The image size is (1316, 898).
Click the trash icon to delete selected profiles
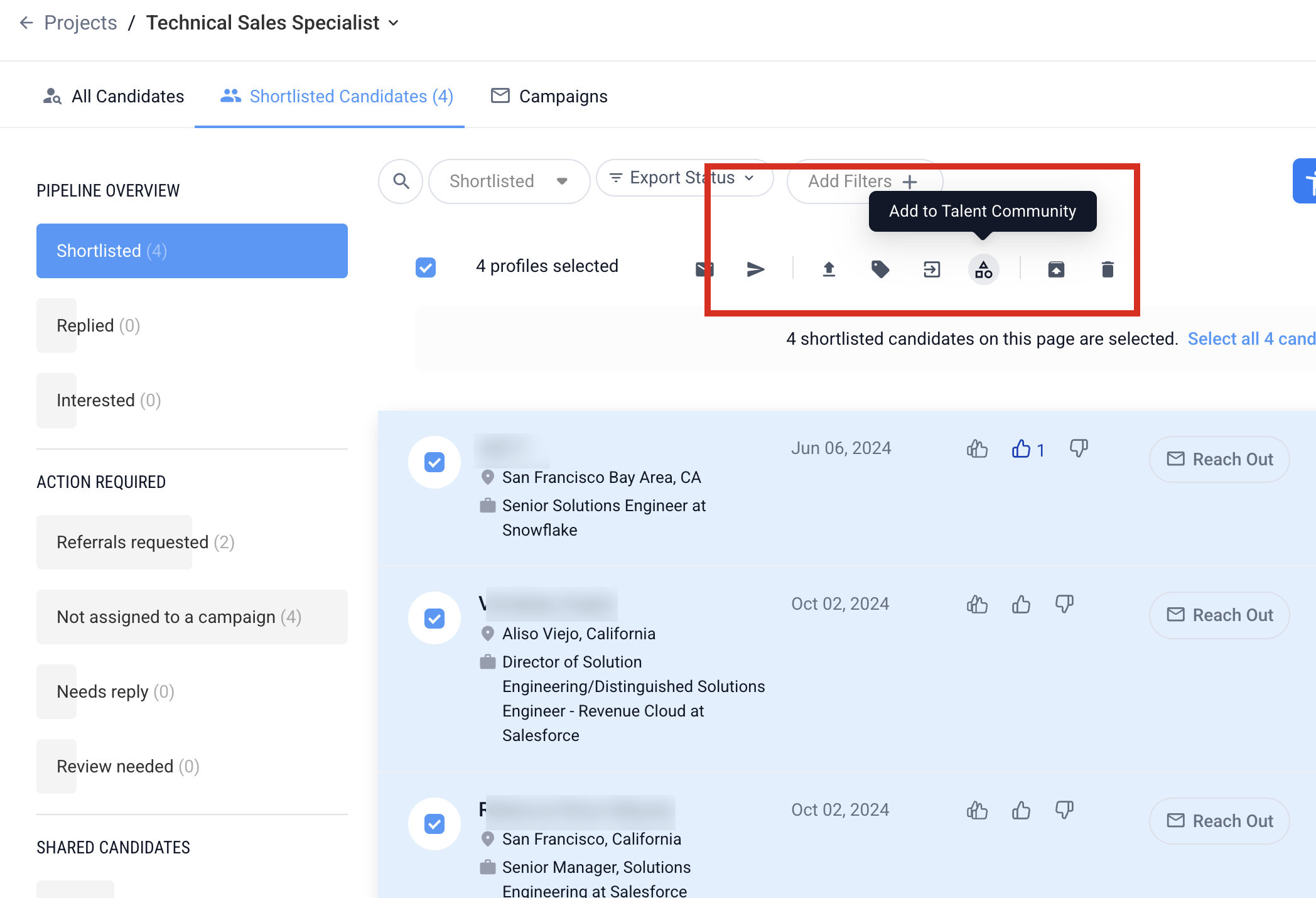click(1108, 269)
